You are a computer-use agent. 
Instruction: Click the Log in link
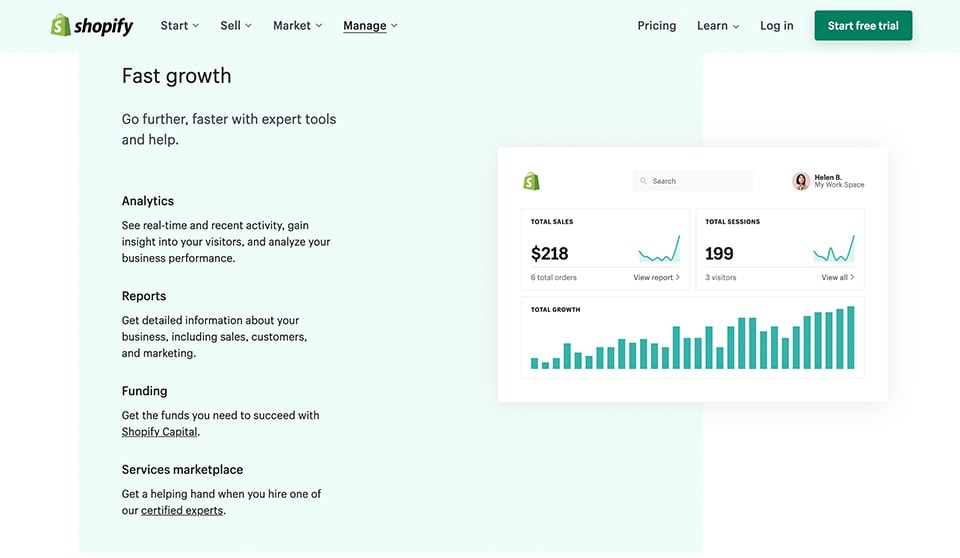click(776, 26)
